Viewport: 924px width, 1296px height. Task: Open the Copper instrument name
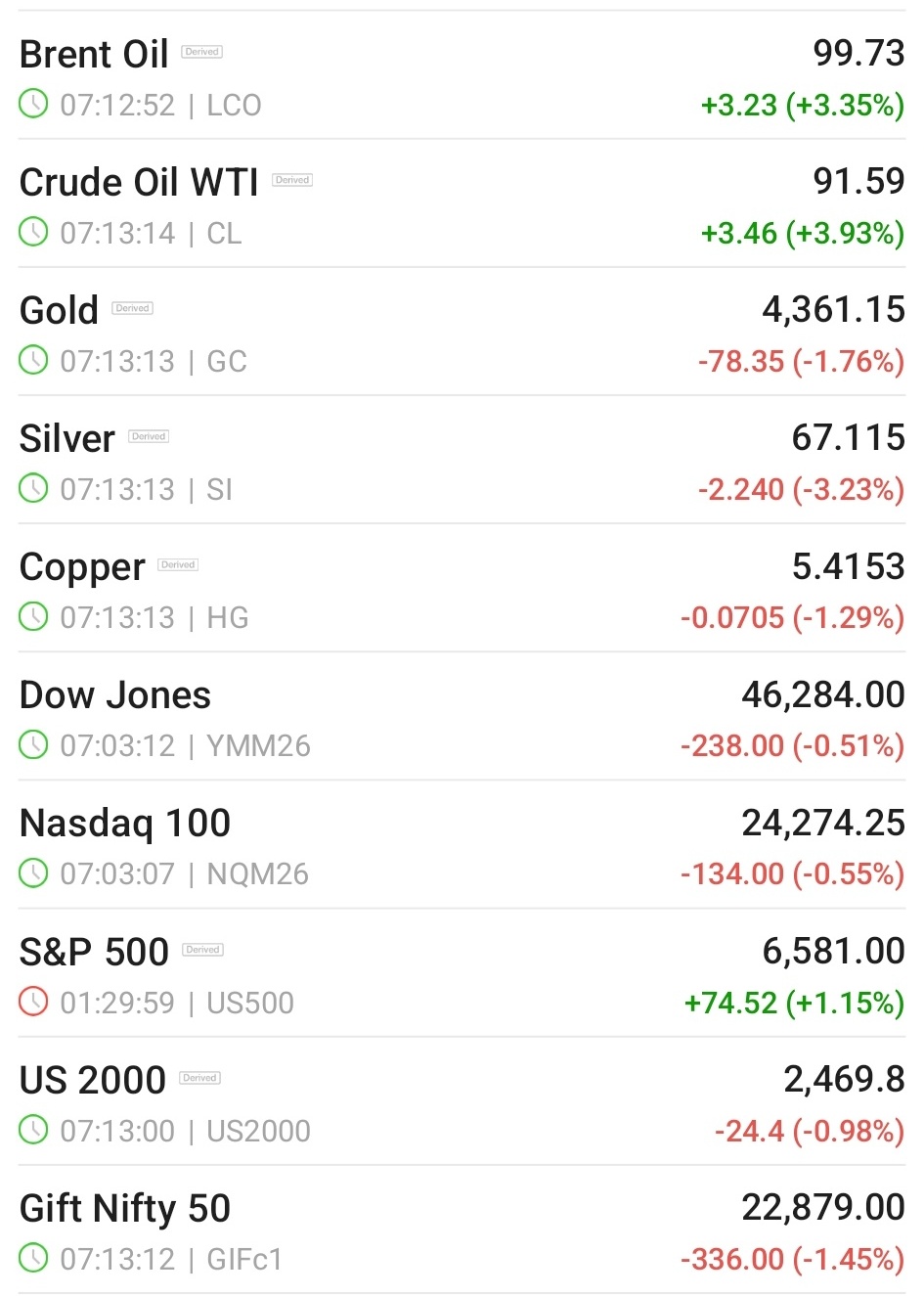click(82, 567)
